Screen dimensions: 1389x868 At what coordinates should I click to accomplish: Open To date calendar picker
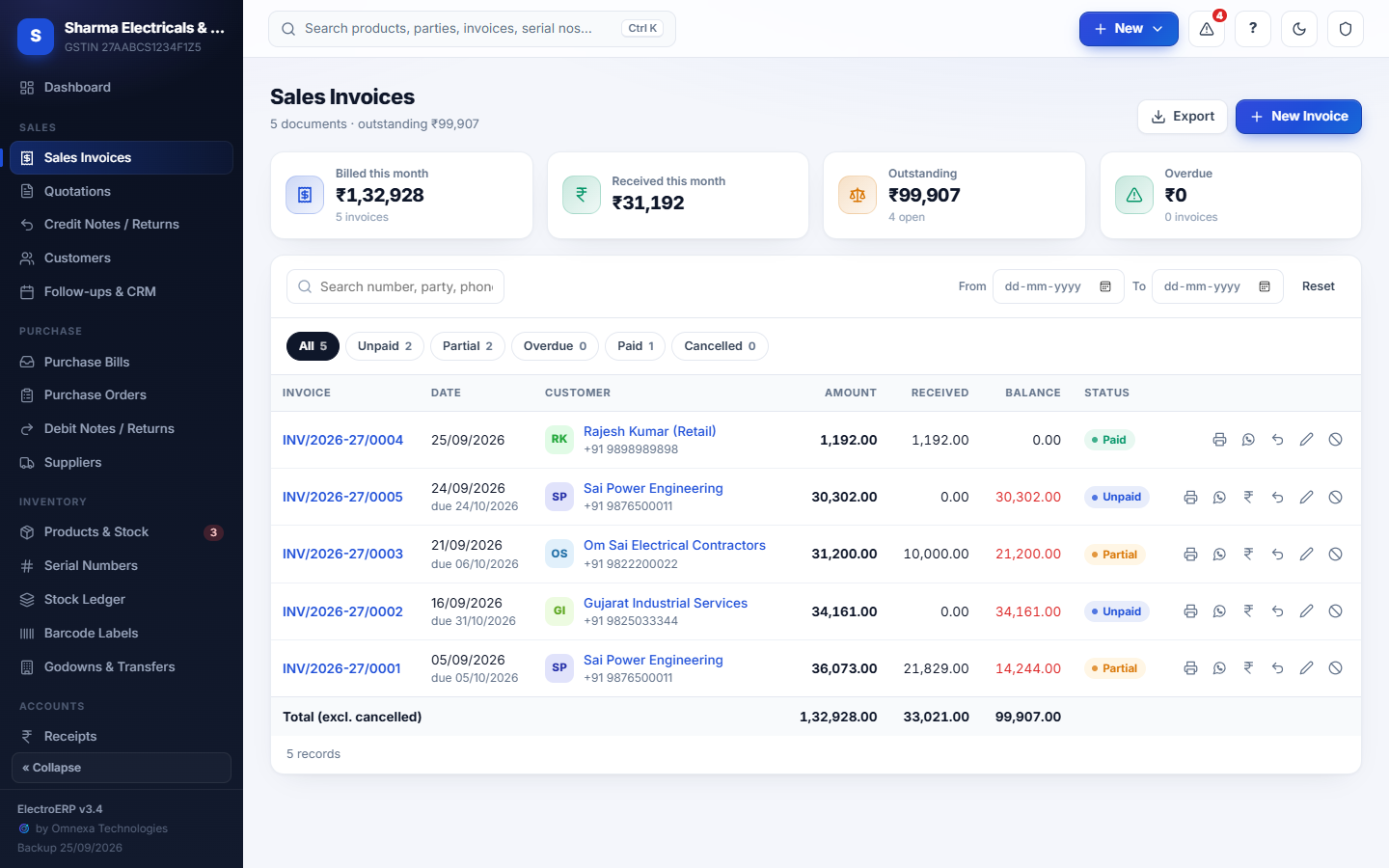[1265, 286]
